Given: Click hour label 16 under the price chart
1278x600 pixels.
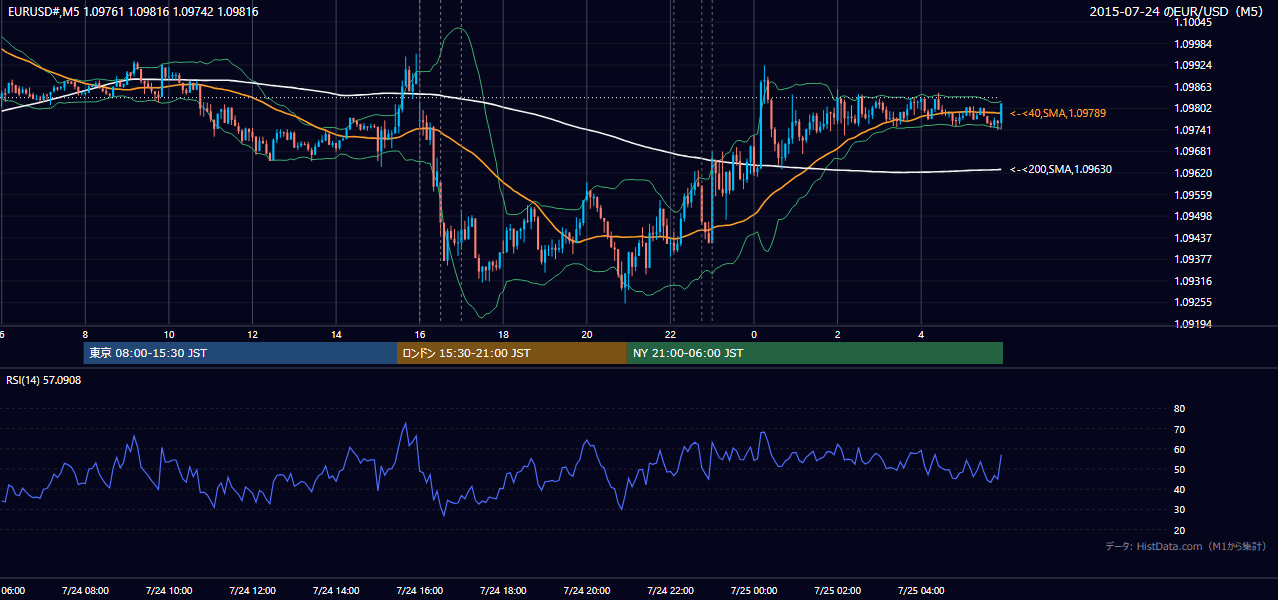Looking at the screenshot, I should pyautogui.click(x=420, y=334).
